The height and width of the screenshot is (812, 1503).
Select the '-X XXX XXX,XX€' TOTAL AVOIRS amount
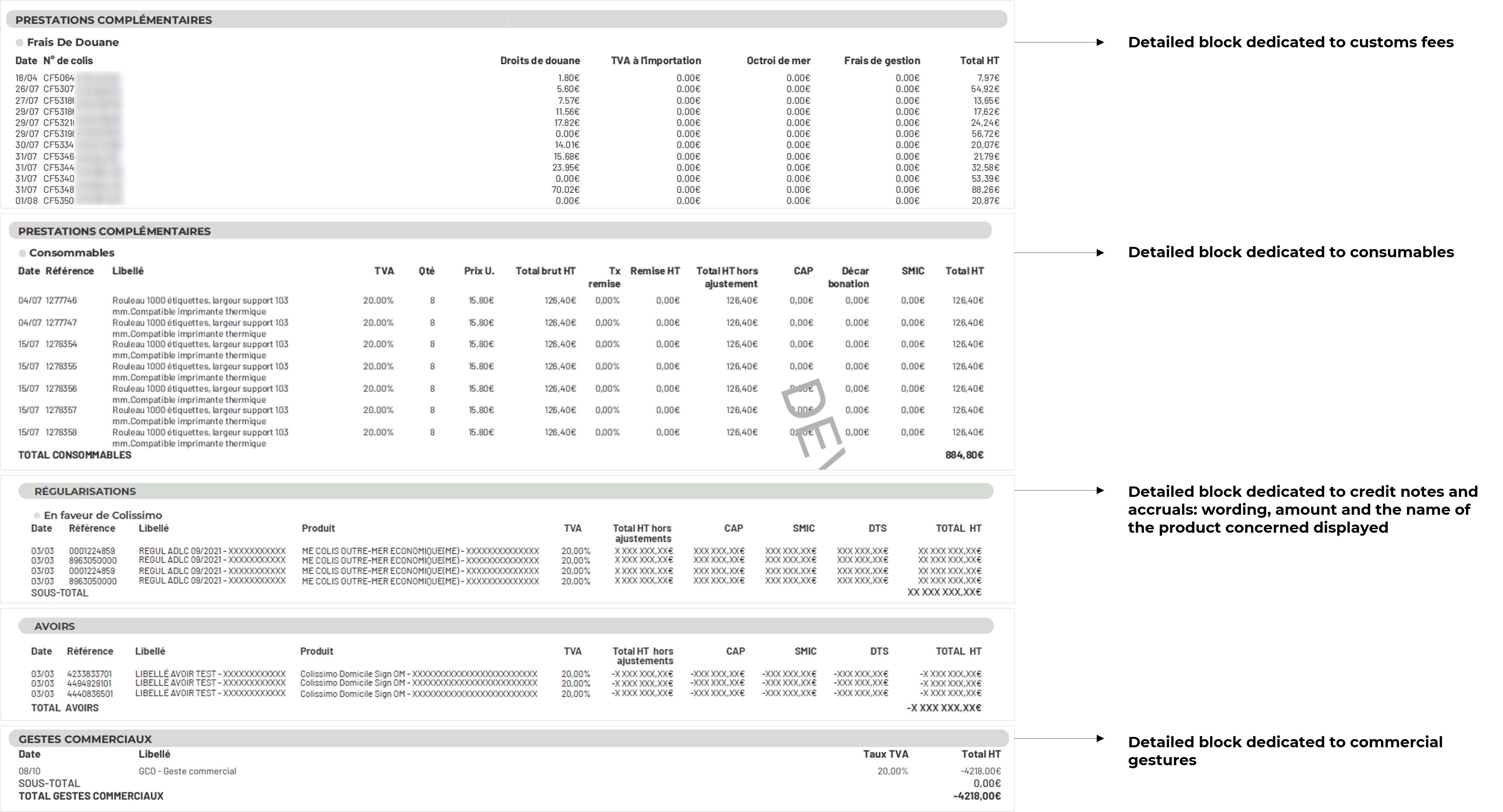[x=944, y=708]
